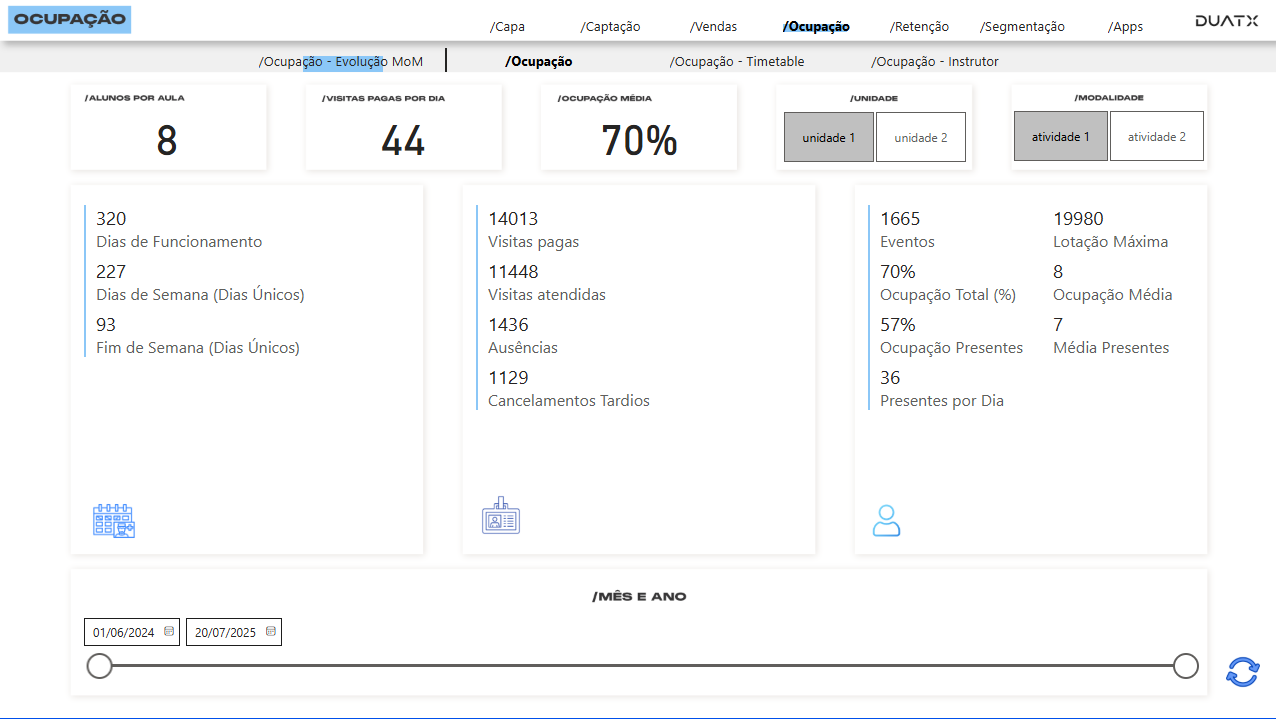
Task: Select unidade 2 in the Unidade filter
Action: click(x=920, y=136)
